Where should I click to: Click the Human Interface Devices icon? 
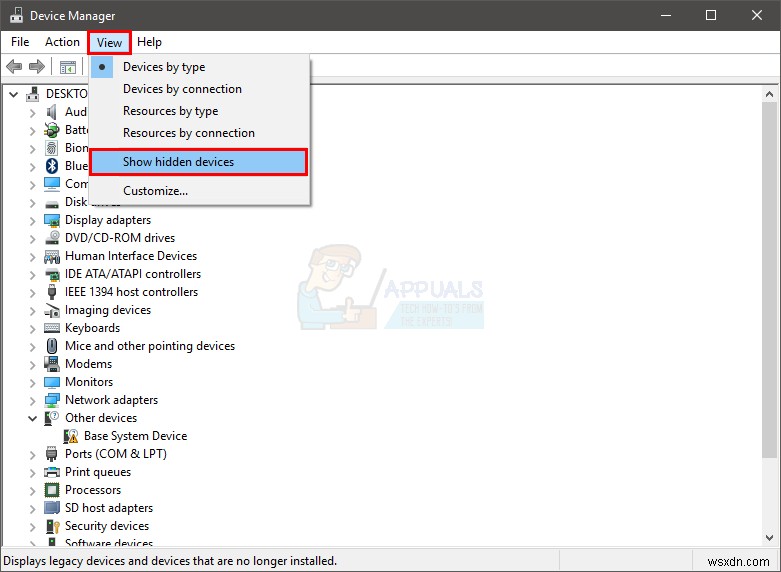point(52,256)
